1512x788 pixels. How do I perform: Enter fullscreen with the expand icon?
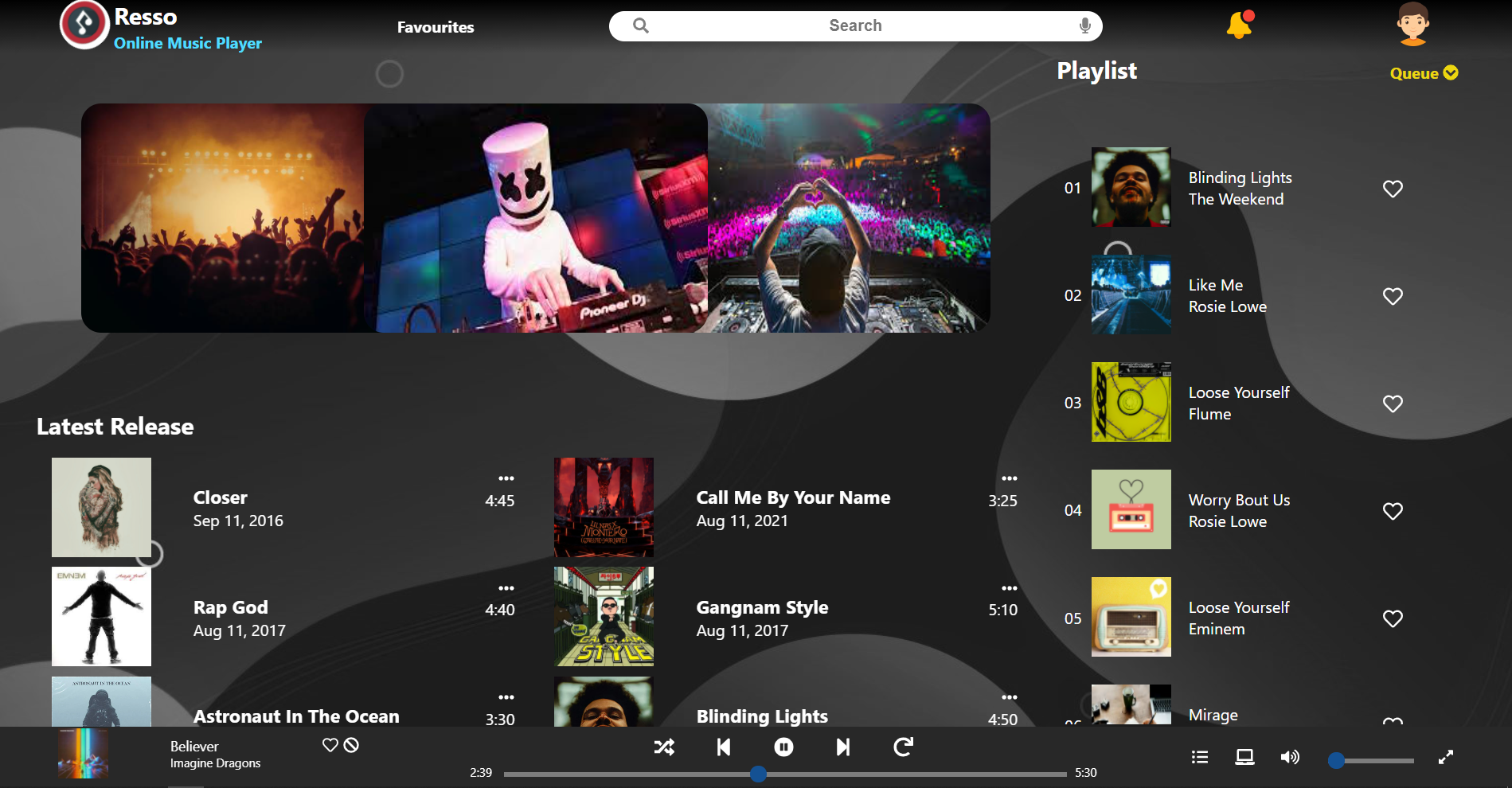[x=1445, y=757]
